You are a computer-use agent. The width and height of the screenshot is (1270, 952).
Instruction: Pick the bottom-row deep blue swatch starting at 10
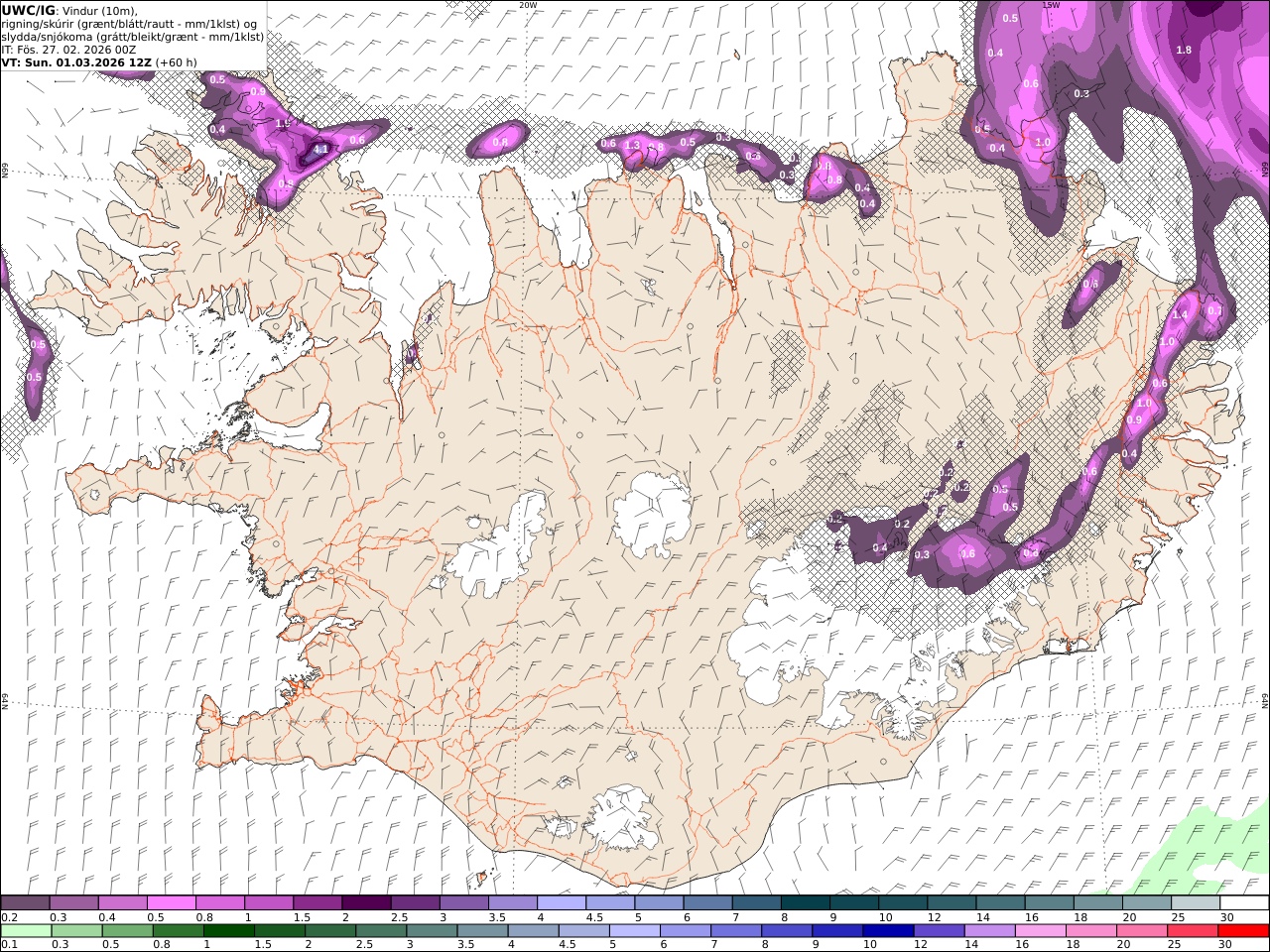[889, 930]
